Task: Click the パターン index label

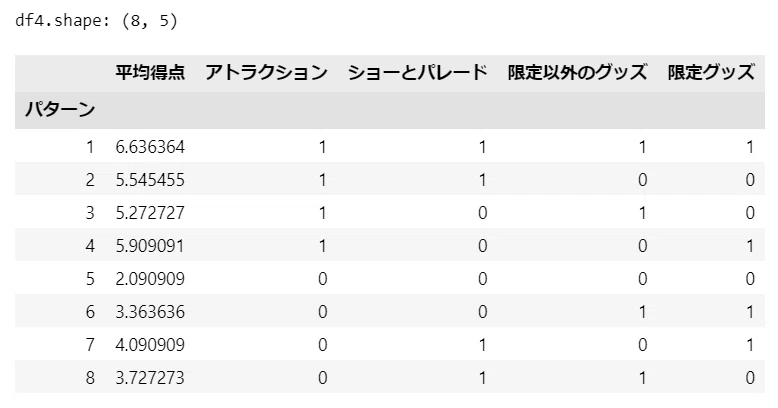Action: click(60, 109)
